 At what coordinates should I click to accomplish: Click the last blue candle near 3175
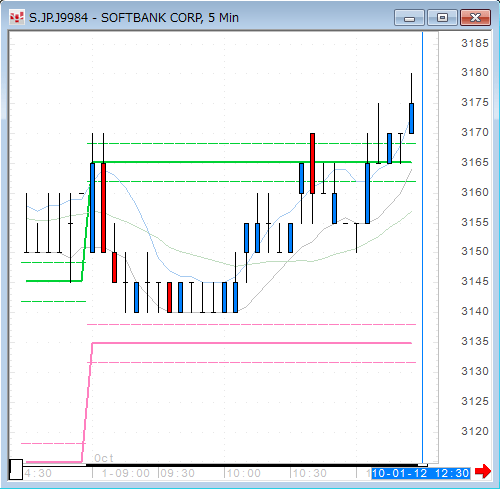point(412,118)
